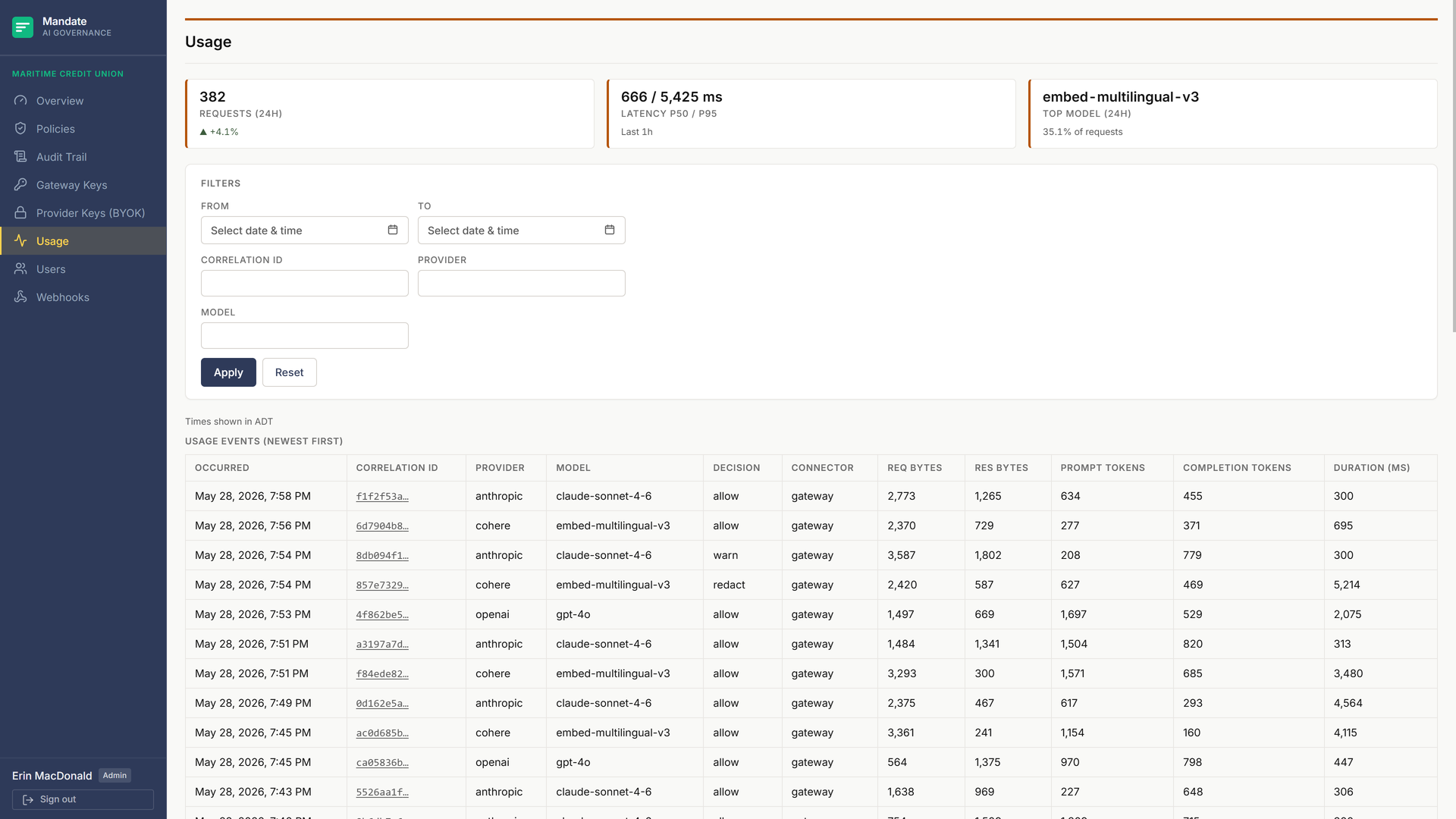Click the Sign out arrow icon
1456x819 pixels.
click(28, 799)
